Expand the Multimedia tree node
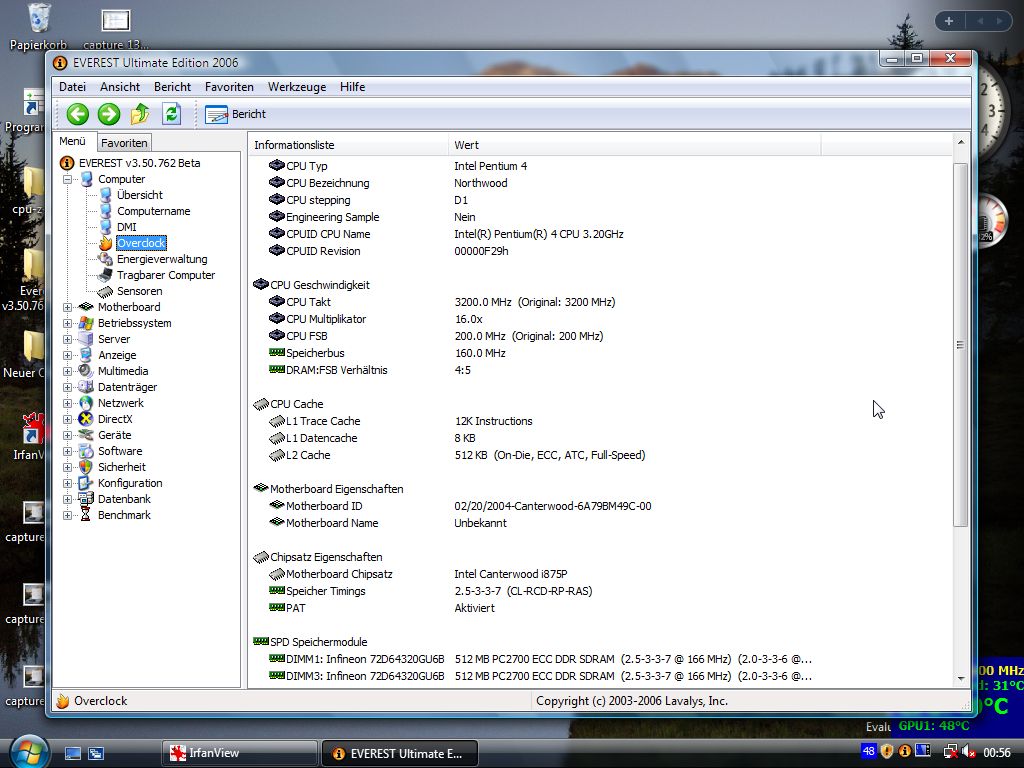 67,371
